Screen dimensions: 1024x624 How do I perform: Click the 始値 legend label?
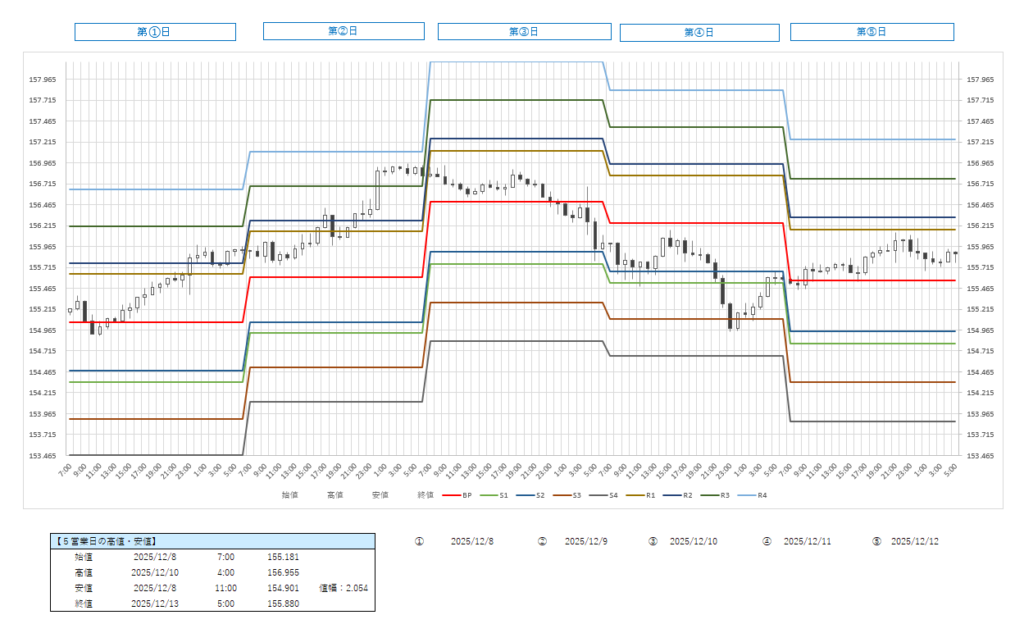point(290,494)
